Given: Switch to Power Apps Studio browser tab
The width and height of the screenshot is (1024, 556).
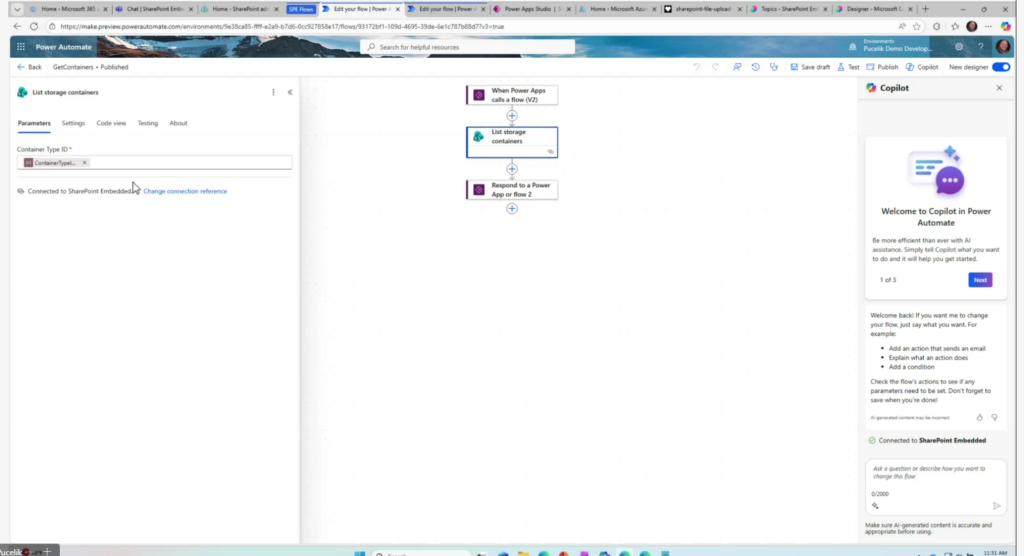Looking at the screenshot, I should coord(531,9).
